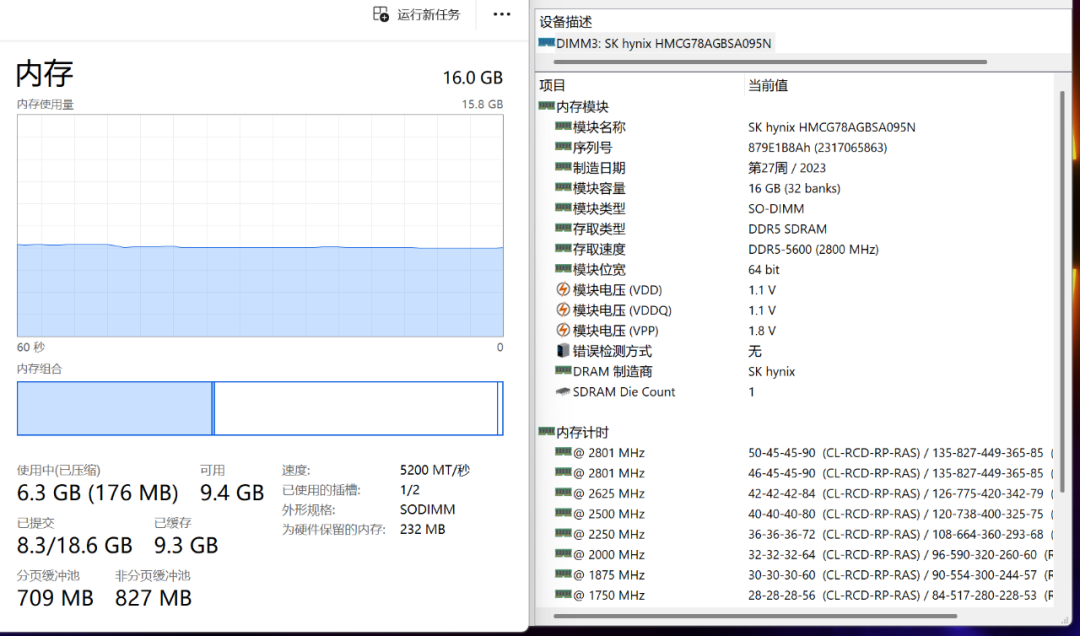Screen dimensions: 1080x636
Task: Click the vertical scrollbar of the details list
Action: click(1061, 289)
